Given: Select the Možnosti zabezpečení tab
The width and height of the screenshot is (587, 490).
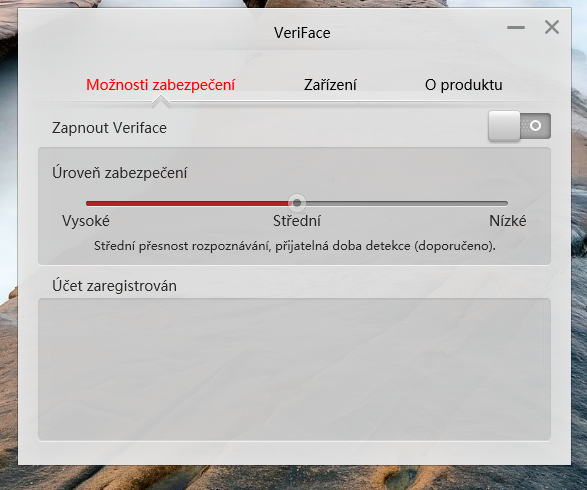Looking at the screenshot, I should (161, 85).
